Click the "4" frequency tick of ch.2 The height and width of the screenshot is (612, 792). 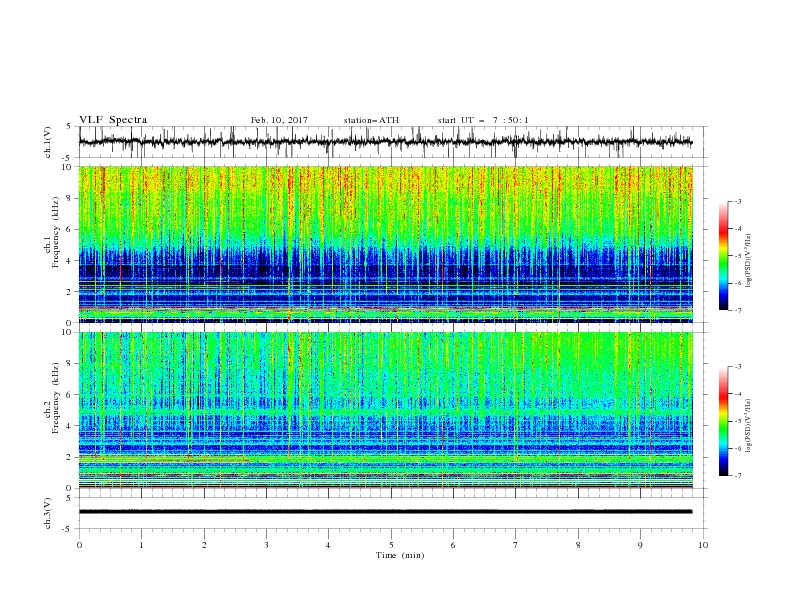point(70,426)
